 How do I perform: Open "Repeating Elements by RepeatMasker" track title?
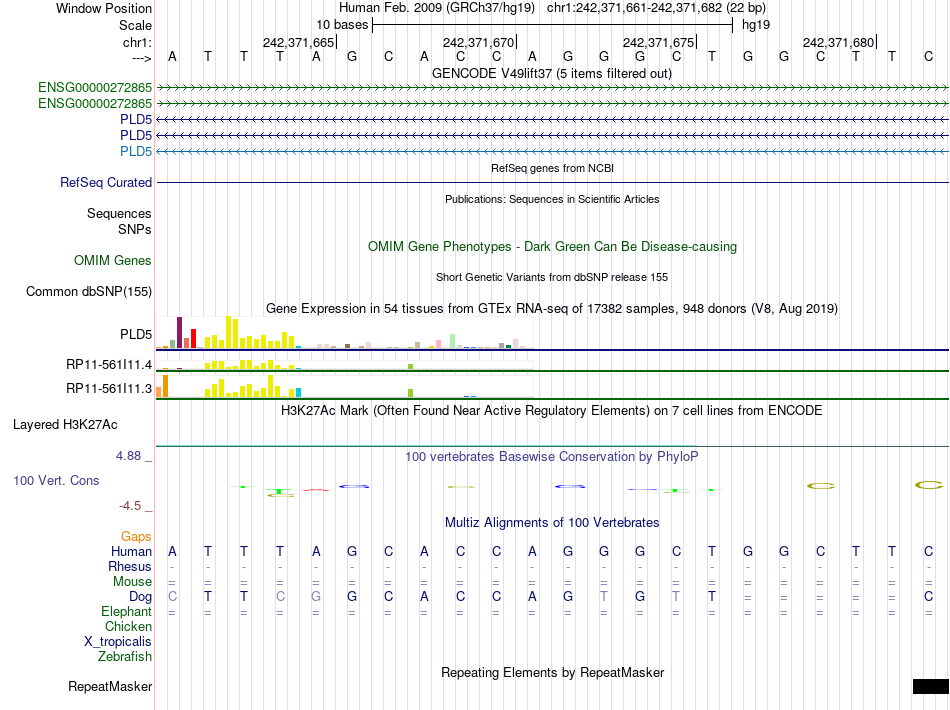tap(552, 672)
